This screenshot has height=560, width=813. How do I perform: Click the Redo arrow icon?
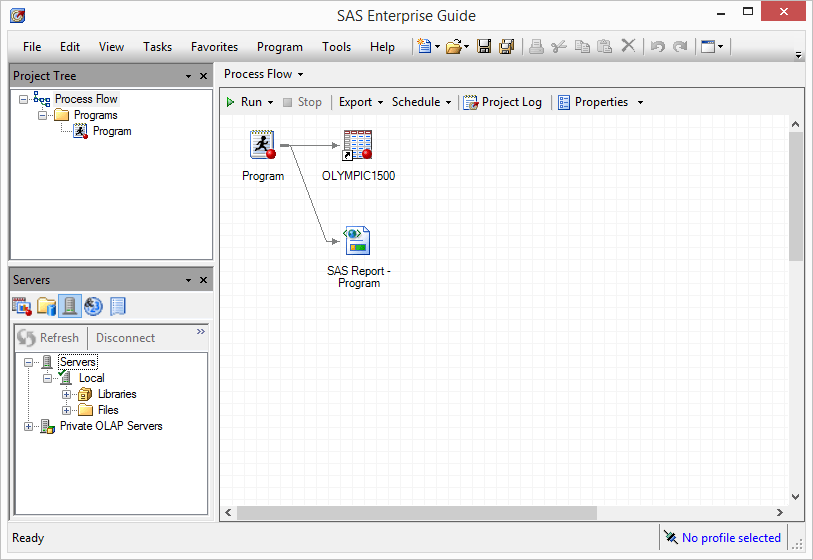tap(680, 47)
